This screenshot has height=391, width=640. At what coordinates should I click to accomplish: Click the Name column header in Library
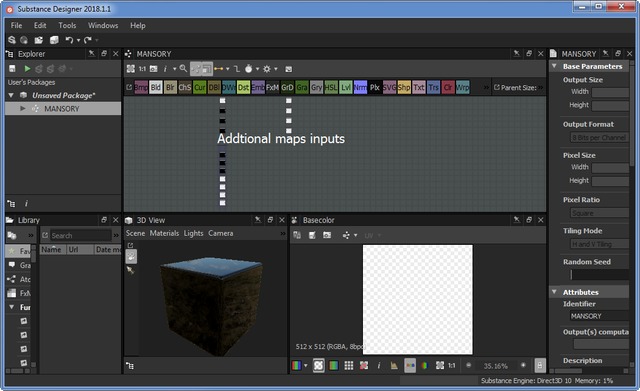[x=52, y=249]
